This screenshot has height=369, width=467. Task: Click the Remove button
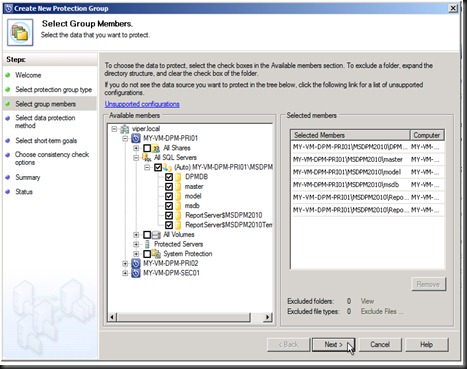[x=428, y=284]
